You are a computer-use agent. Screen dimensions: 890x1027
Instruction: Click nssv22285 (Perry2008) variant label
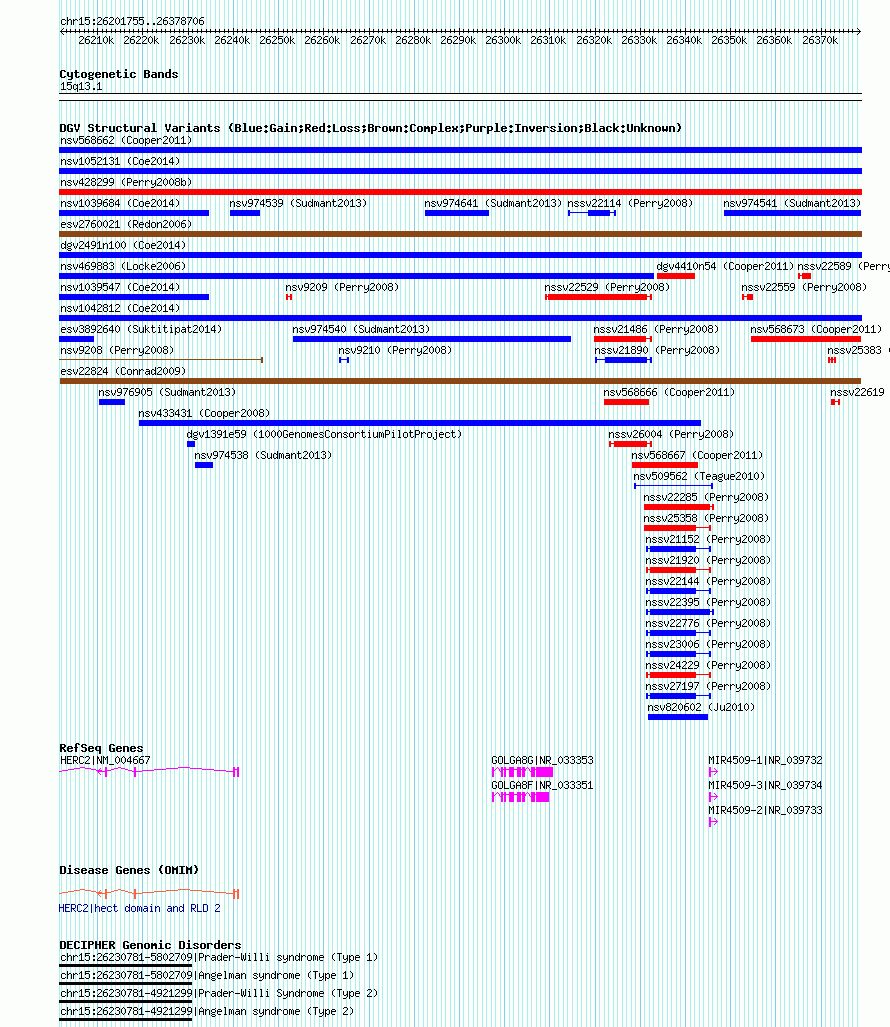(x=706, y=496)
